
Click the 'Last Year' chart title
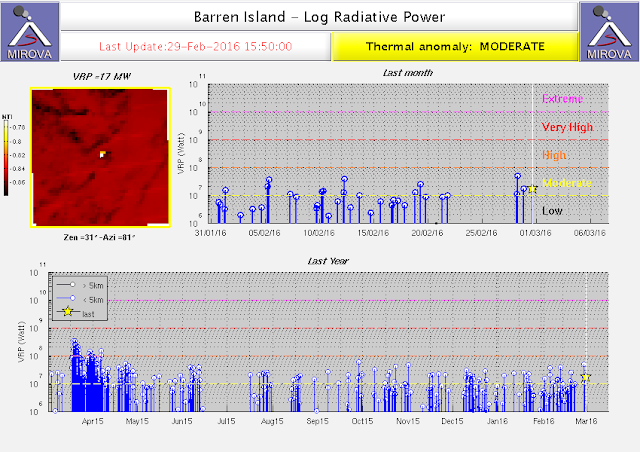tap(328, 261)
